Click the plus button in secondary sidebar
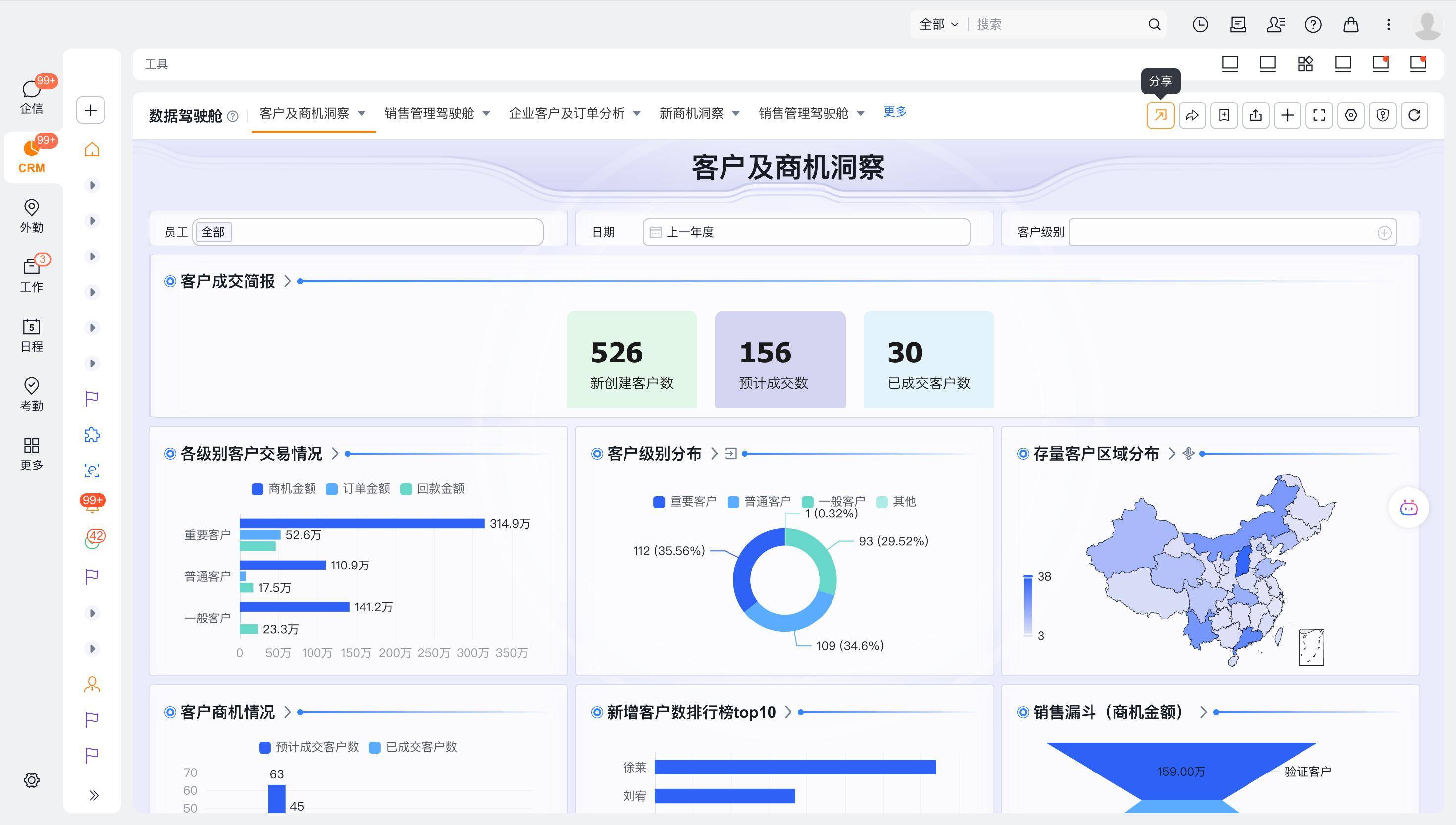Viewport: 1456px width, 825px height. tap(91, 110)
